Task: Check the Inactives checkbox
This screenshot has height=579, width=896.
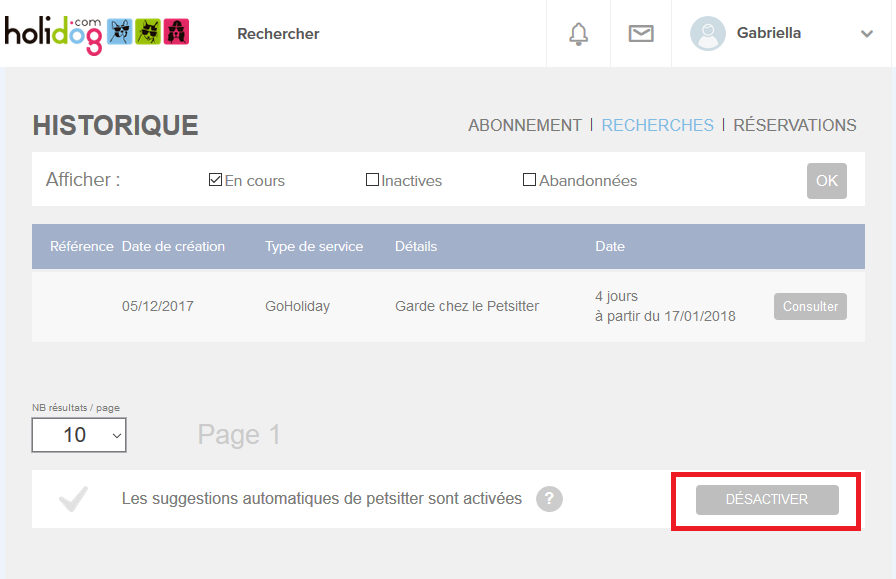Action: 372,181
